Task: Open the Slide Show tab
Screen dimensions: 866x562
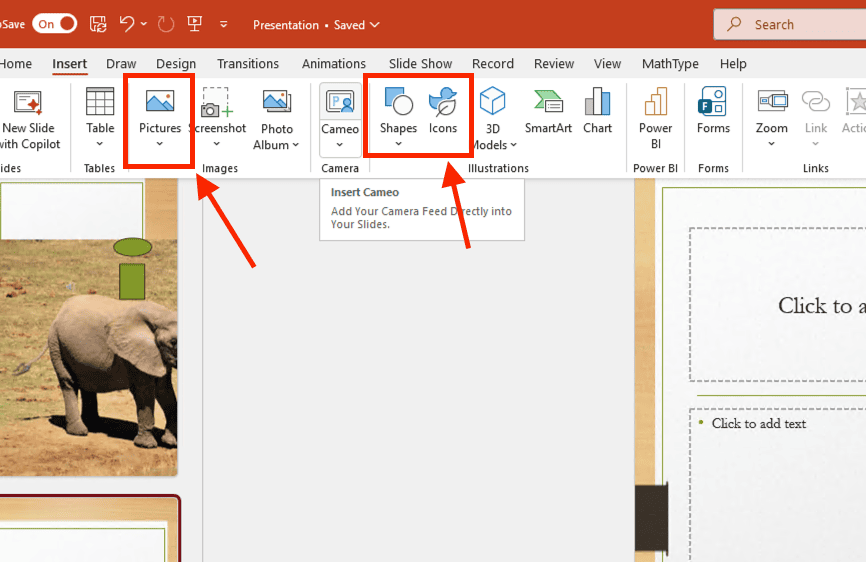Action: click(420, 64)
